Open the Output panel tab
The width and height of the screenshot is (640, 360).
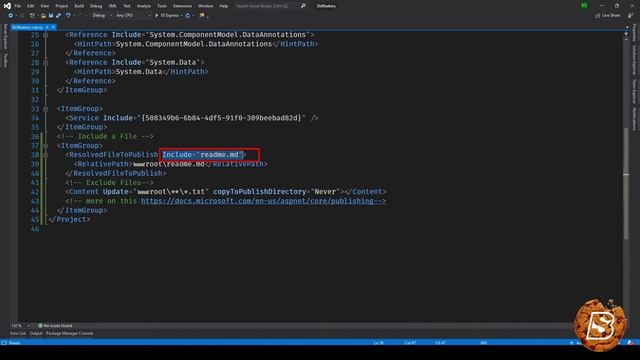click(x=36, y=333)
